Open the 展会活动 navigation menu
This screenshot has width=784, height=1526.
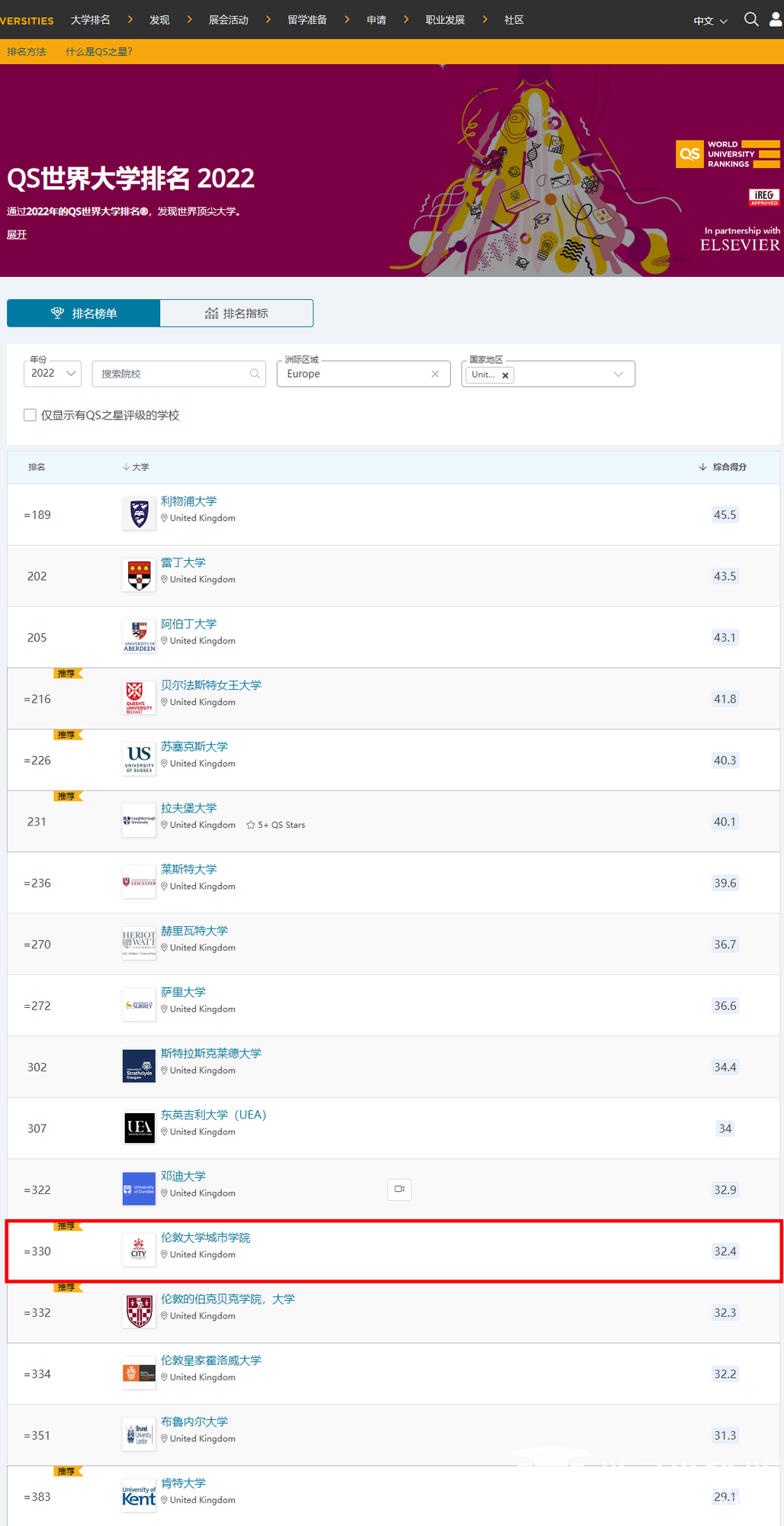(x=229, y=20)
